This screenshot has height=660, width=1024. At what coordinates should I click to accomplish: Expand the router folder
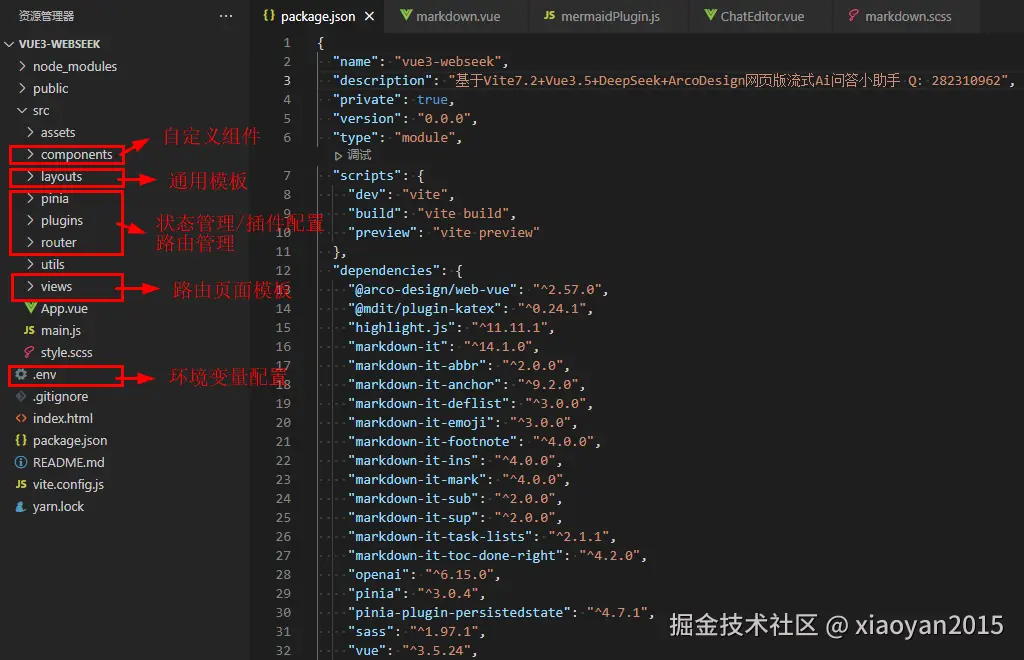pyautogui.click(x=30, y=242)
